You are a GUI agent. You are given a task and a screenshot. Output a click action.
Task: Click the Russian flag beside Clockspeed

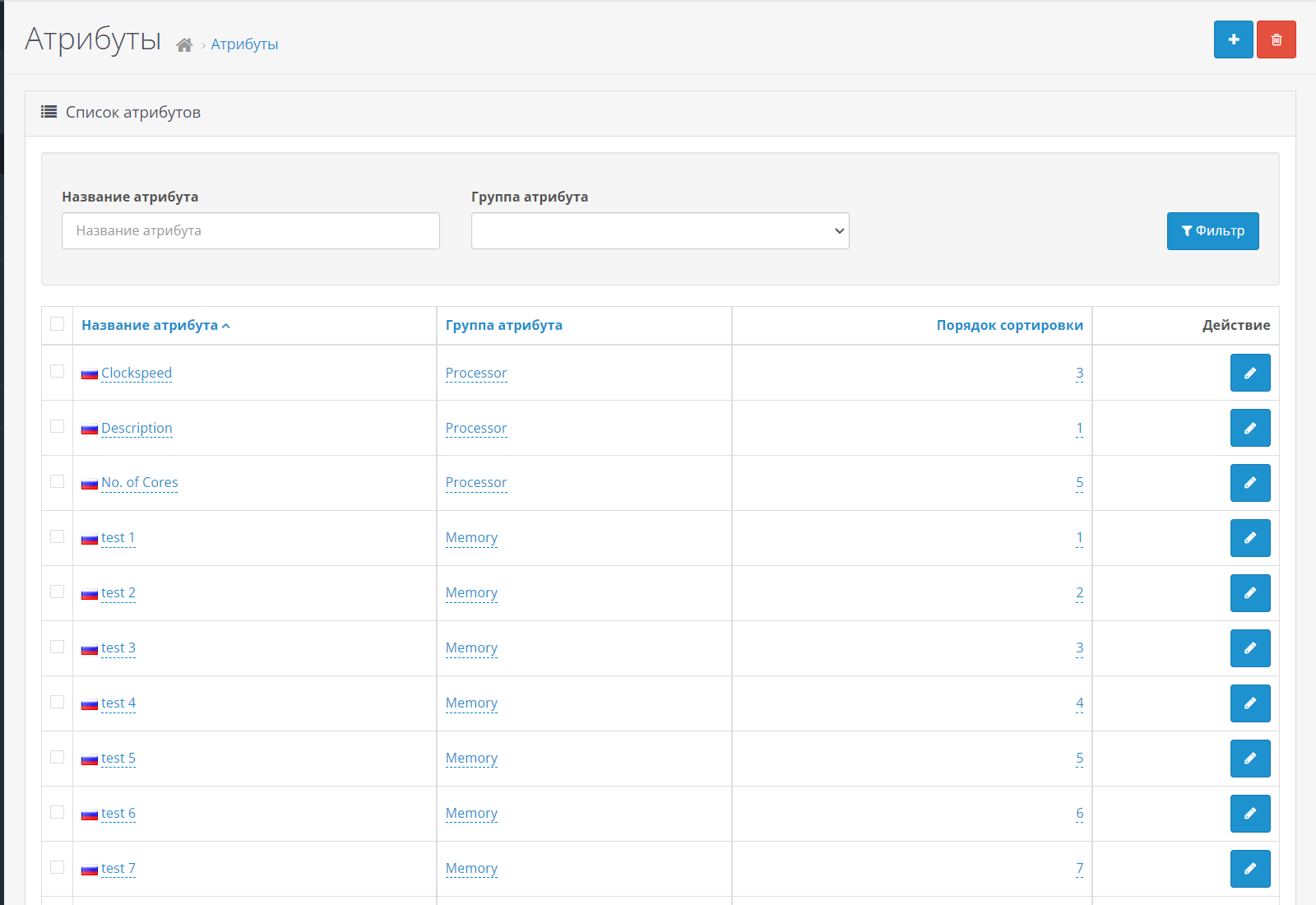click(90, 374)
